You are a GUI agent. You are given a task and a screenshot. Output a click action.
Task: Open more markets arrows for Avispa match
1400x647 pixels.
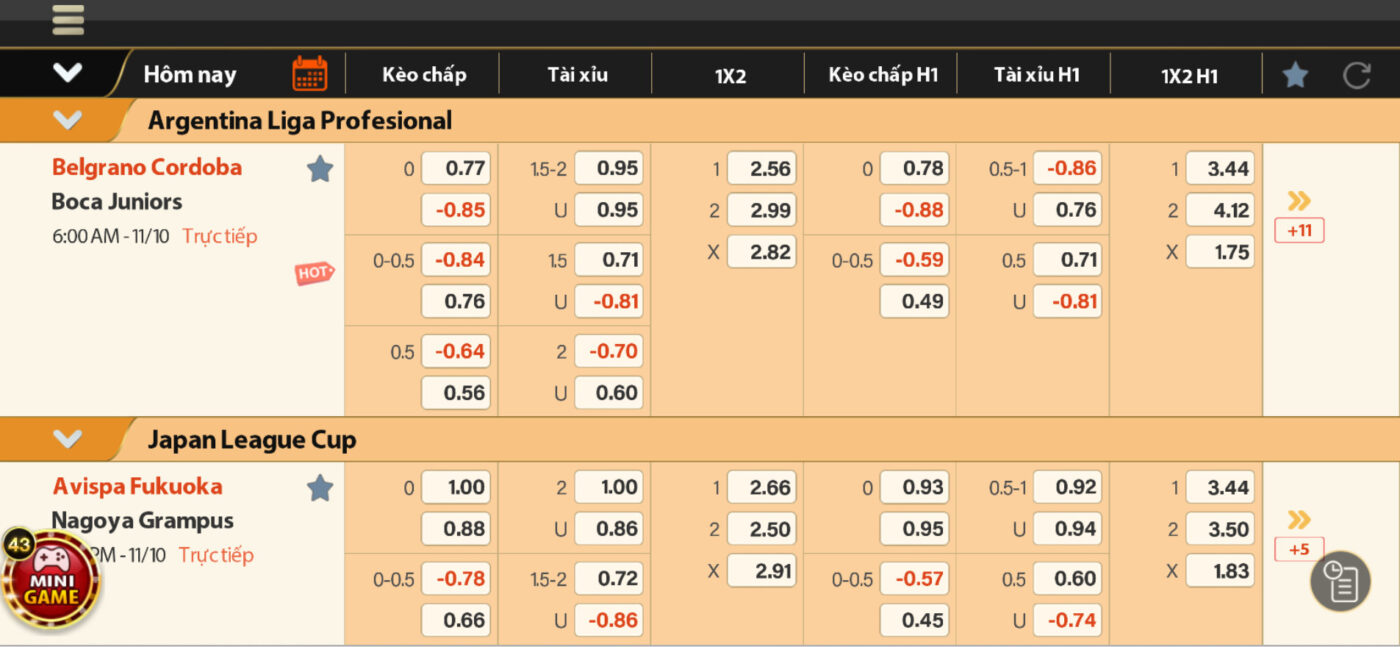point(1299,519)
